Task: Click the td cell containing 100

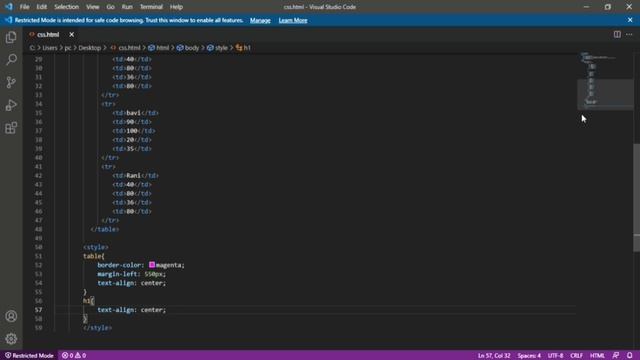Action: [x=133, y=131]
